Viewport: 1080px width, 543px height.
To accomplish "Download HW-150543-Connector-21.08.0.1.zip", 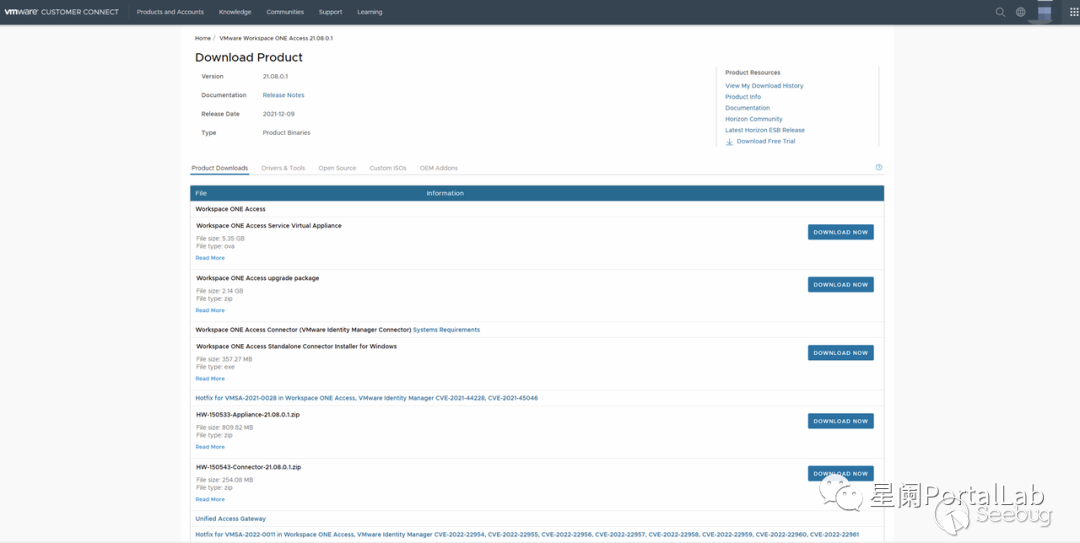I will pyautogui.click(x=840, y=473).
